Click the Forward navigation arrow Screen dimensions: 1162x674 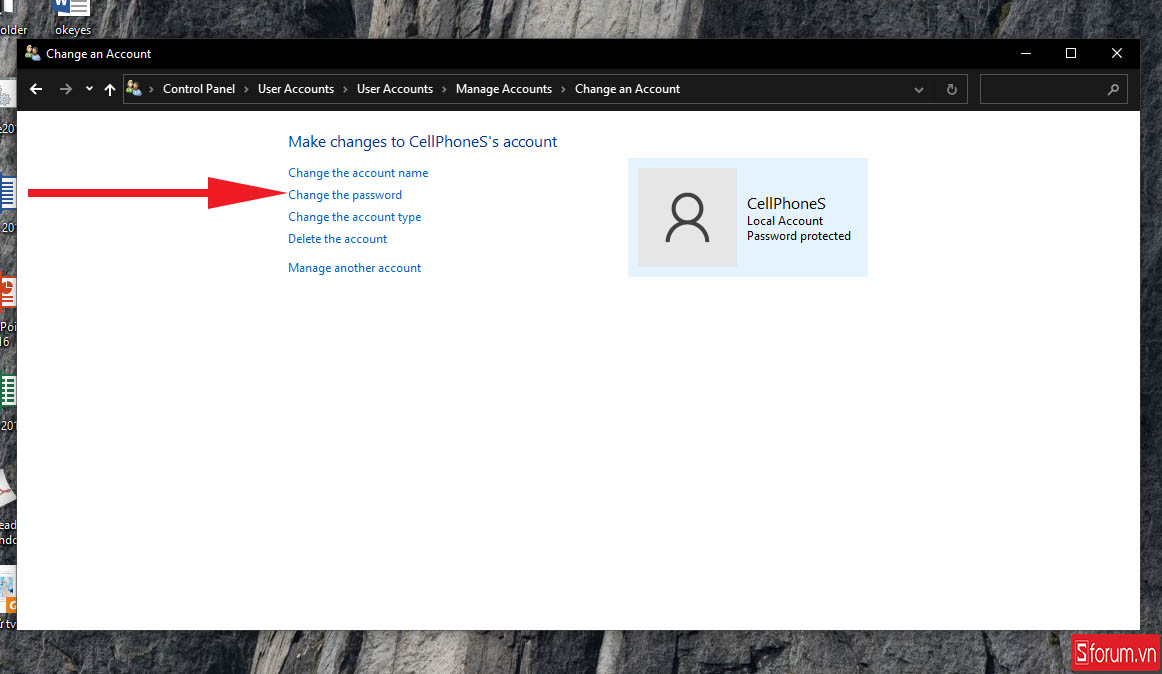coord(66,89)
